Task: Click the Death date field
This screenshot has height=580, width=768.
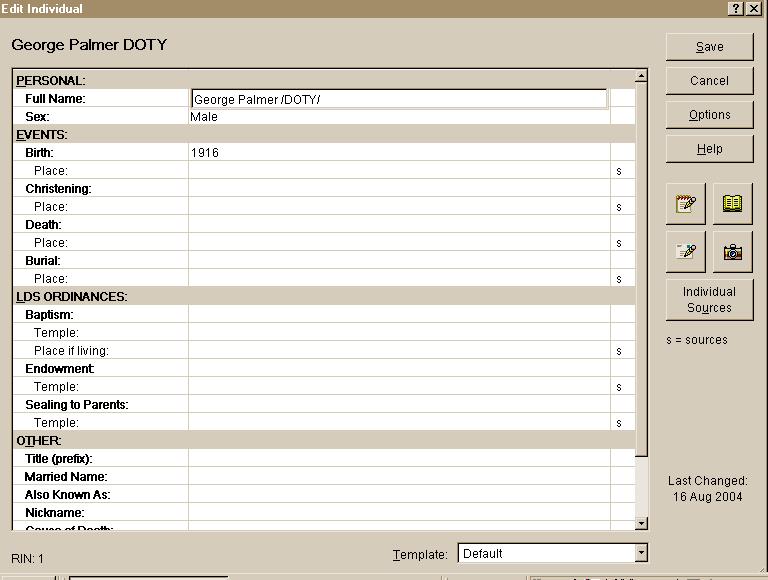Action: pos(399,224)
